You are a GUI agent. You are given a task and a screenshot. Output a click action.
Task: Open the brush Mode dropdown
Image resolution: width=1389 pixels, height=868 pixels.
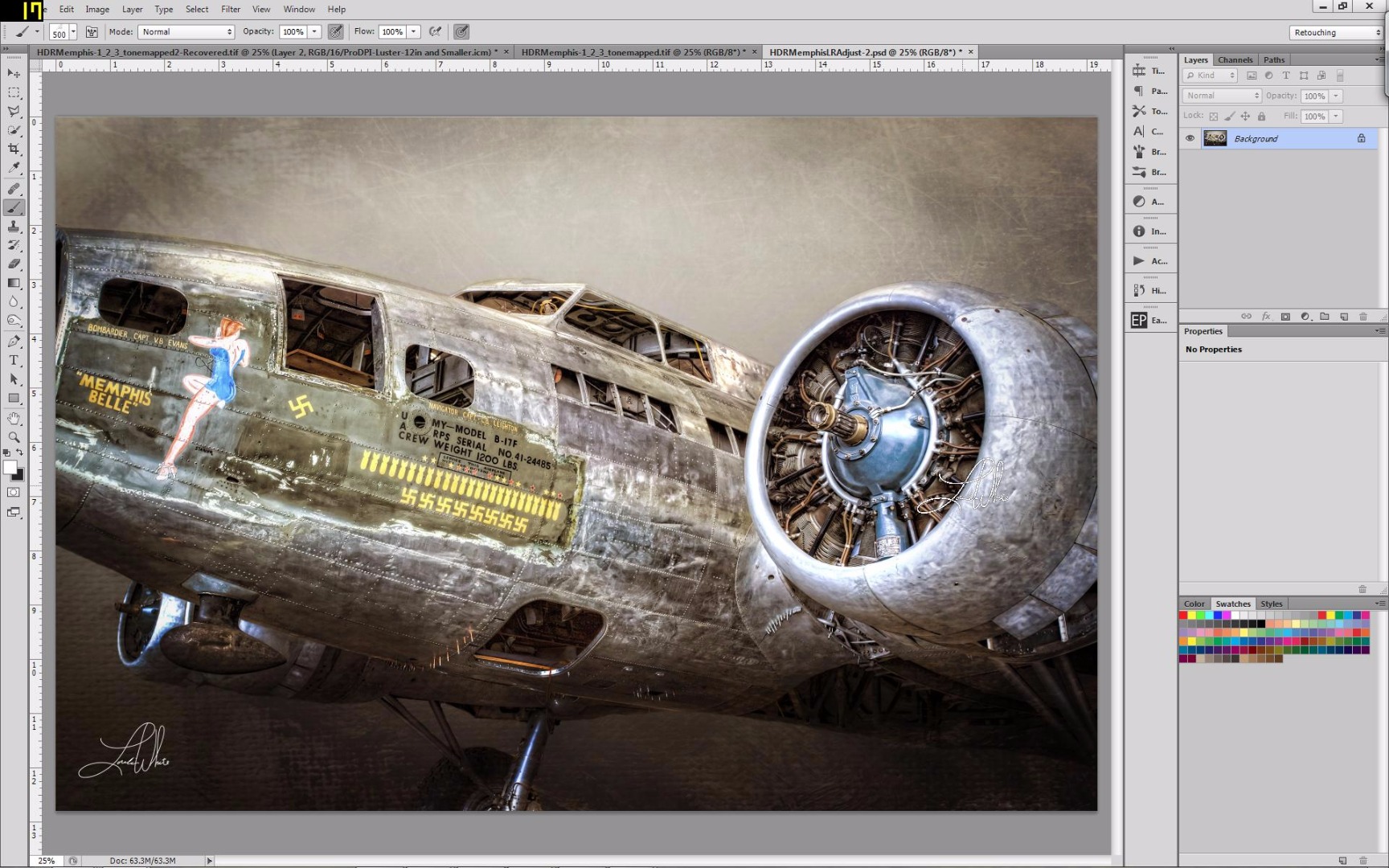click(x=186, y=32)
